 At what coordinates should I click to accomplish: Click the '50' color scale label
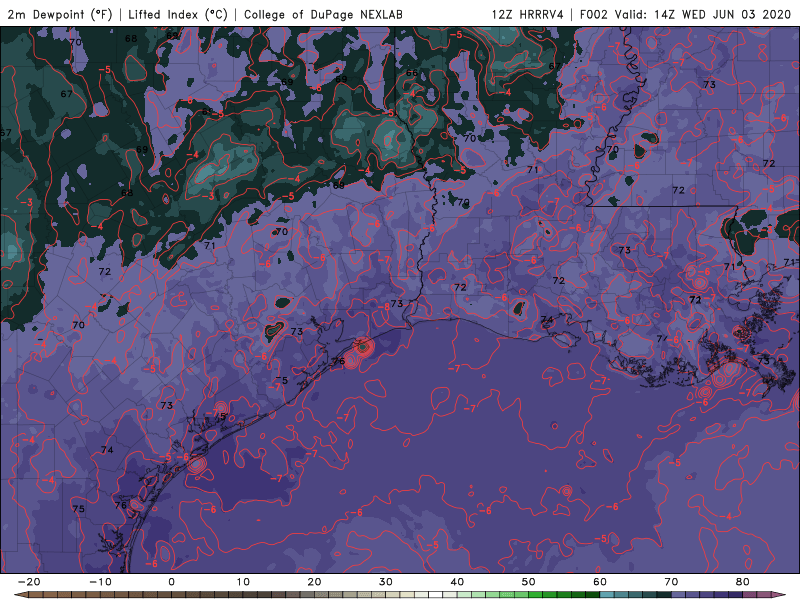(x=529, y=582)
